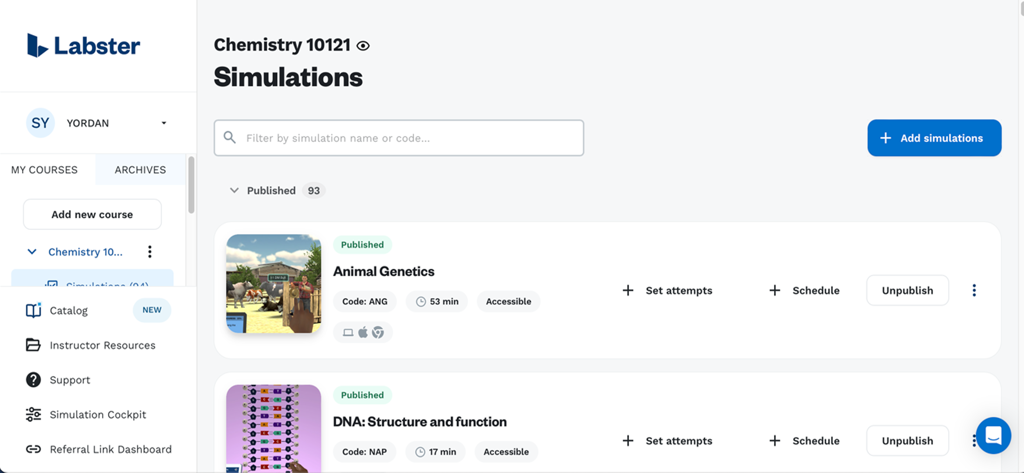Collapse the Chemistry 10 course tree chevron
This screenshot has width=1024, height=473.
tap(32, 252)
